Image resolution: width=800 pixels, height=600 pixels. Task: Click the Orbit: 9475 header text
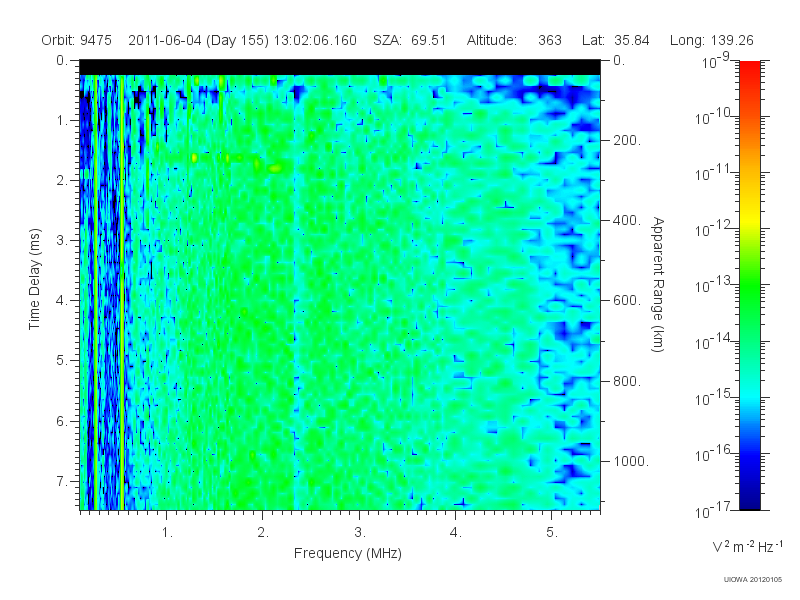click(x=77, y=40)
